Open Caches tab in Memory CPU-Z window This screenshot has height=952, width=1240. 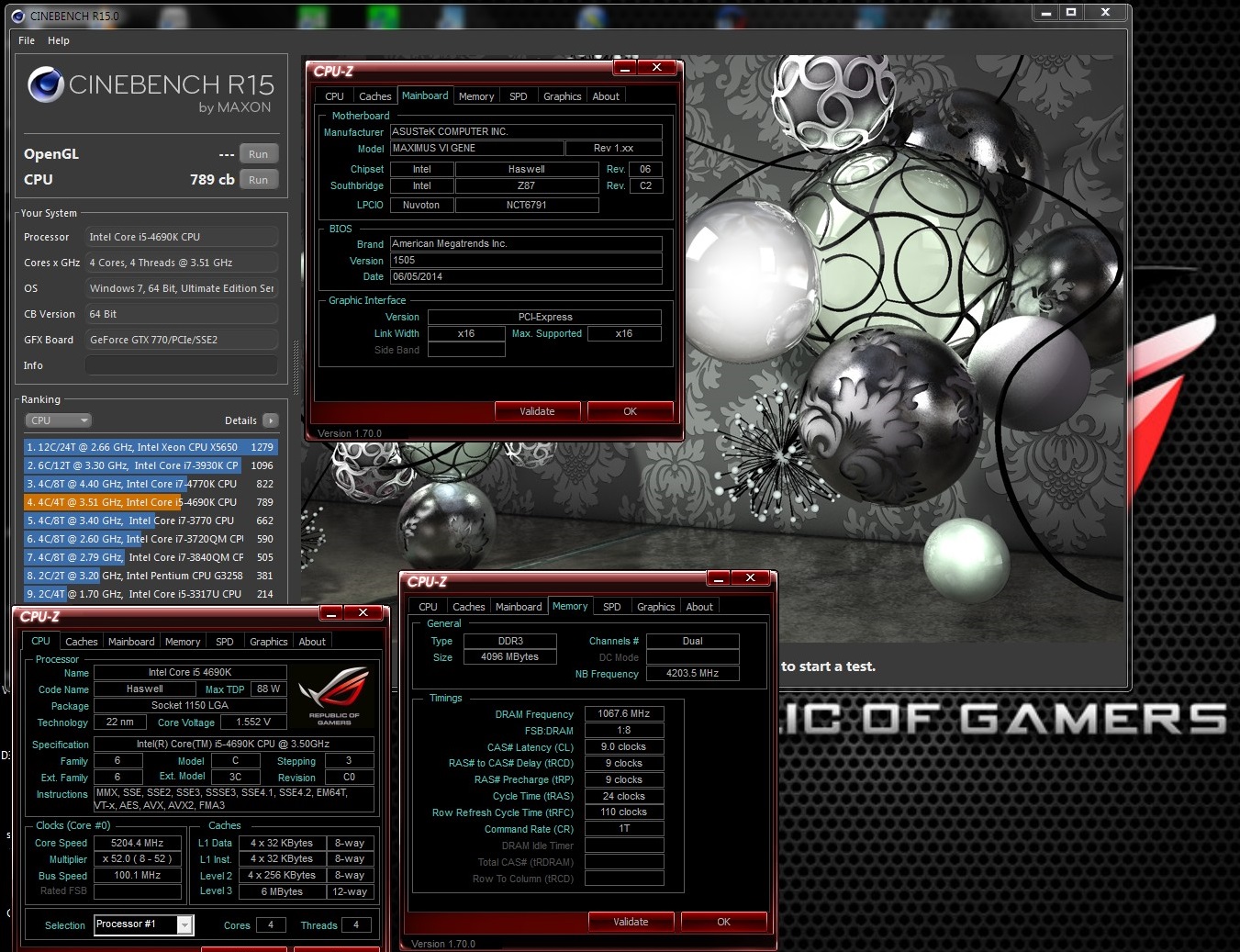point(468,607)
